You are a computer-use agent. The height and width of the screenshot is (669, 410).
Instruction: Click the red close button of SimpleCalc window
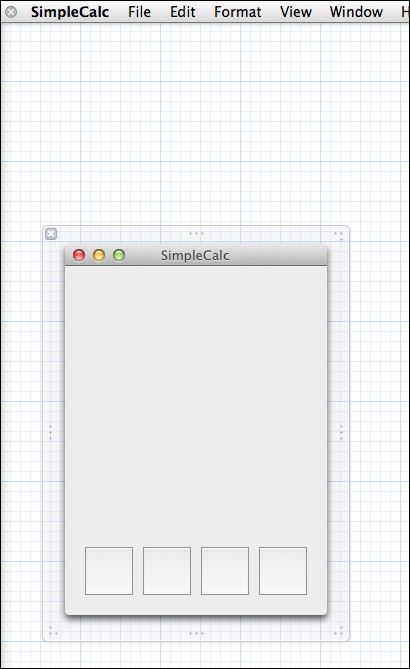point(79,255)
